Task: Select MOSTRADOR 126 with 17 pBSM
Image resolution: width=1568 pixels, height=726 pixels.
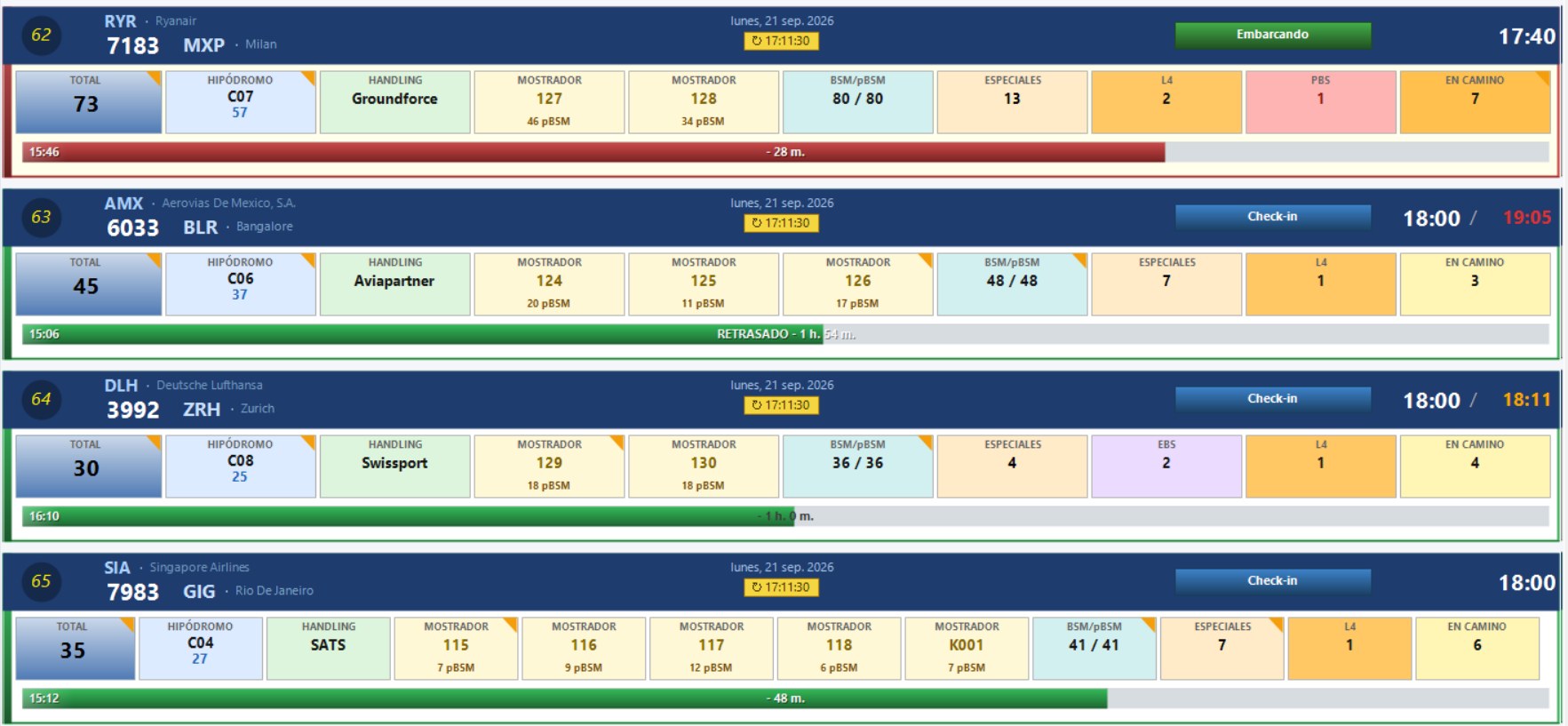Action: [x=858, y=284]
